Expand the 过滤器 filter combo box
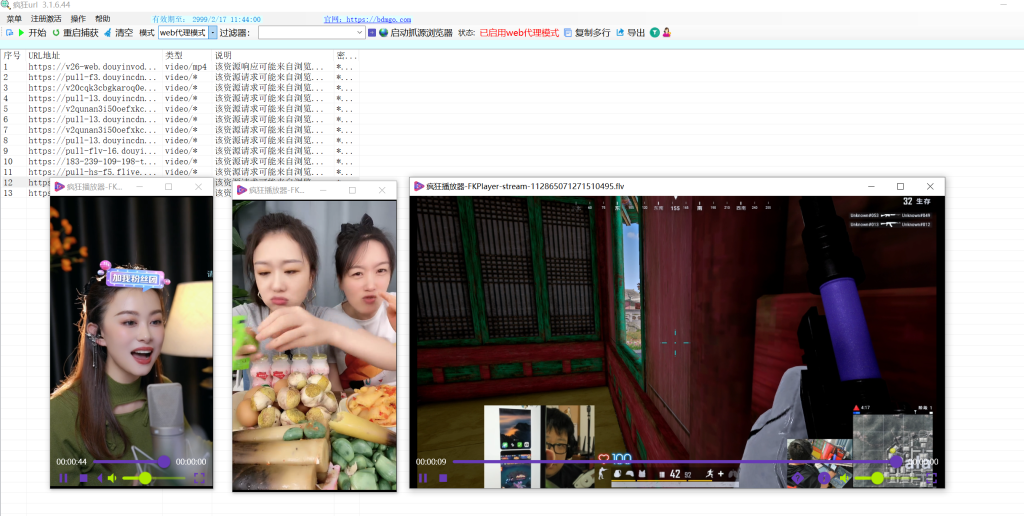 pos(360,33)
